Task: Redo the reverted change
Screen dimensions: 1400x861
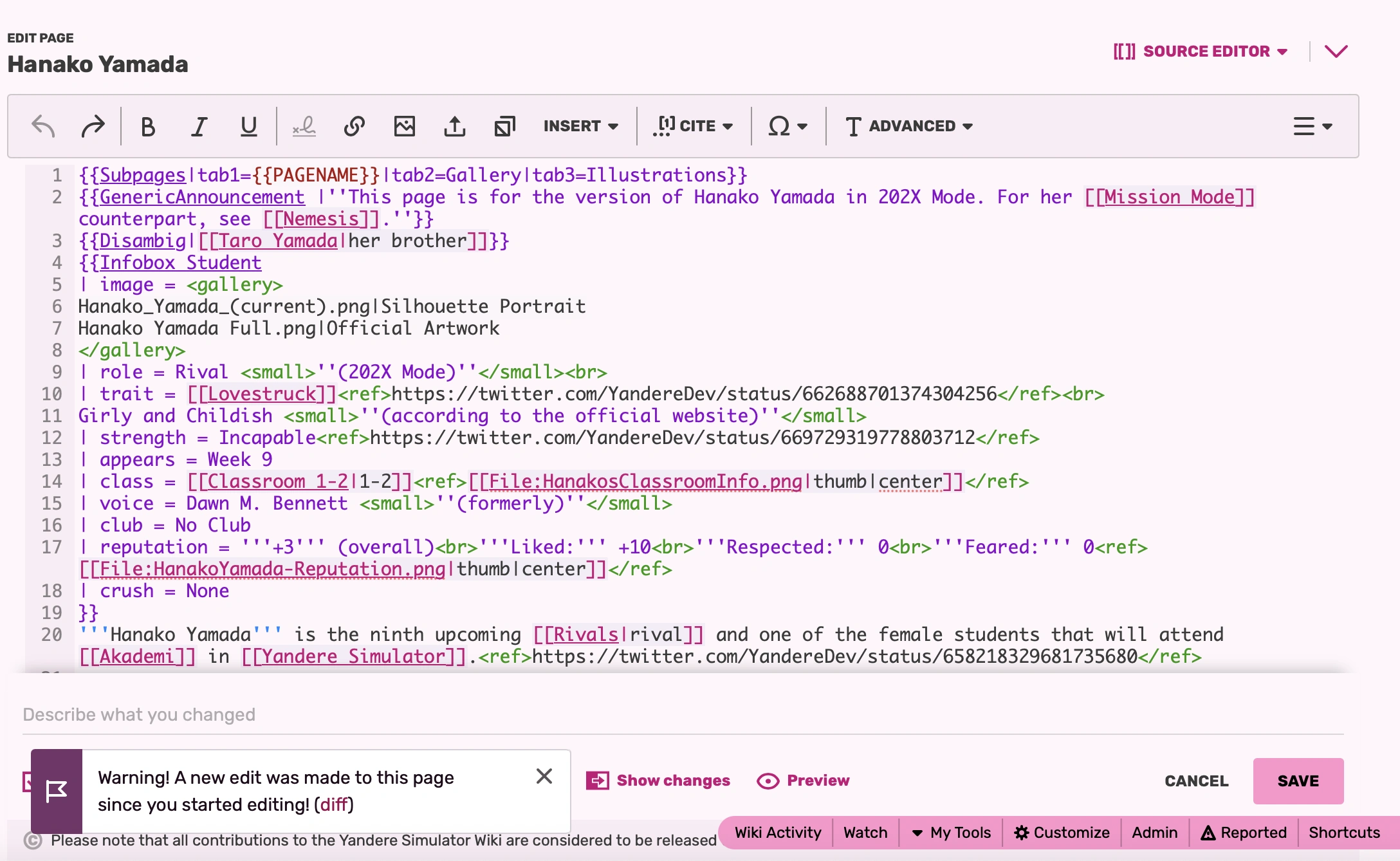Action: coord(92,126)
